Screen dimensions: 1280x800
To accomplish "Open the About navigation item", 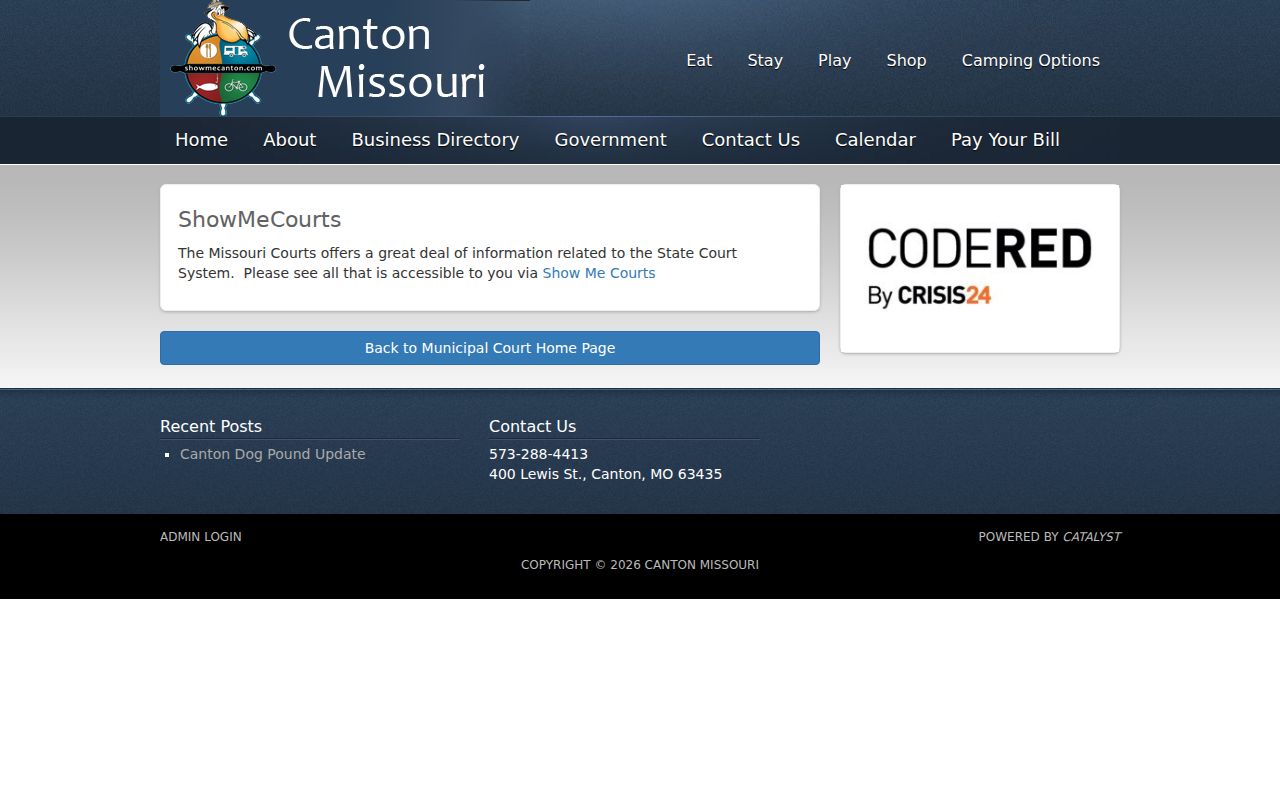I will click(289, 140).
